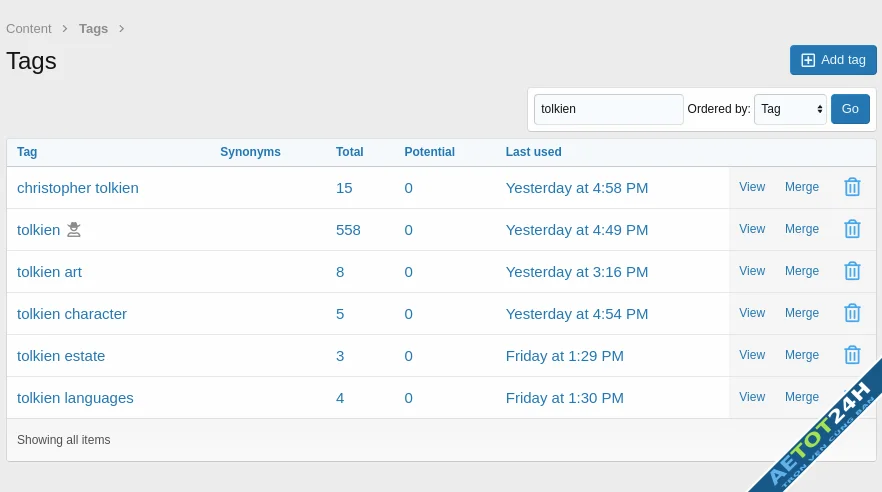Open Content in breadcrumb
The width and height of the screenshot is (882, 492).
click(x=29, y=29)
